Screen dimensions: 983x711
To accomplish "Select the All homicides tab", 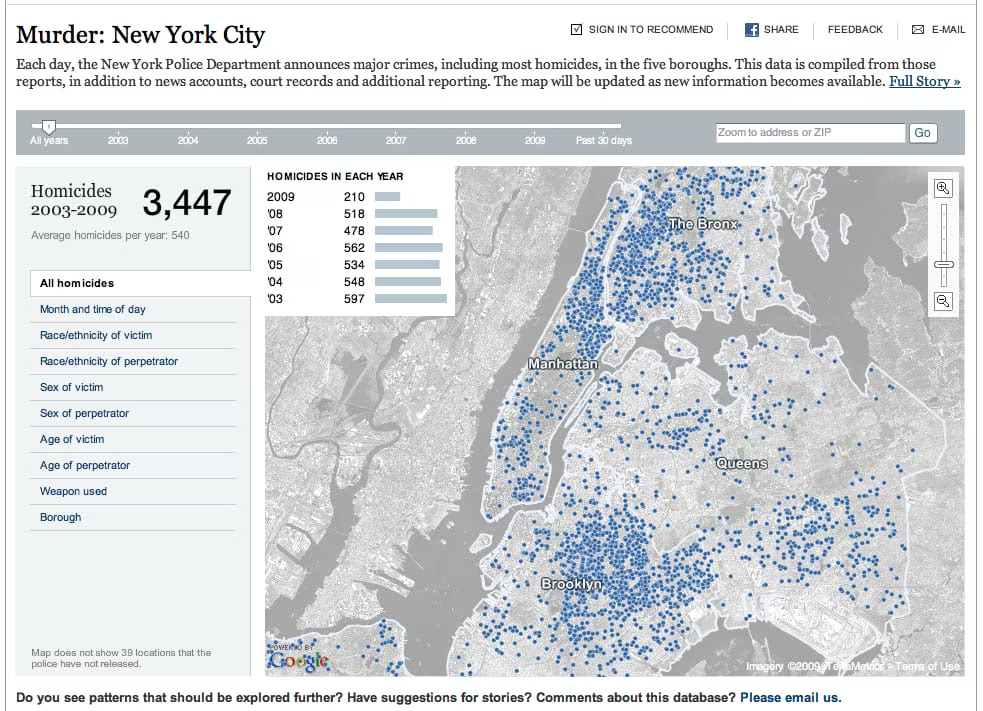I will pyautogui.click(x=140, y=283).
